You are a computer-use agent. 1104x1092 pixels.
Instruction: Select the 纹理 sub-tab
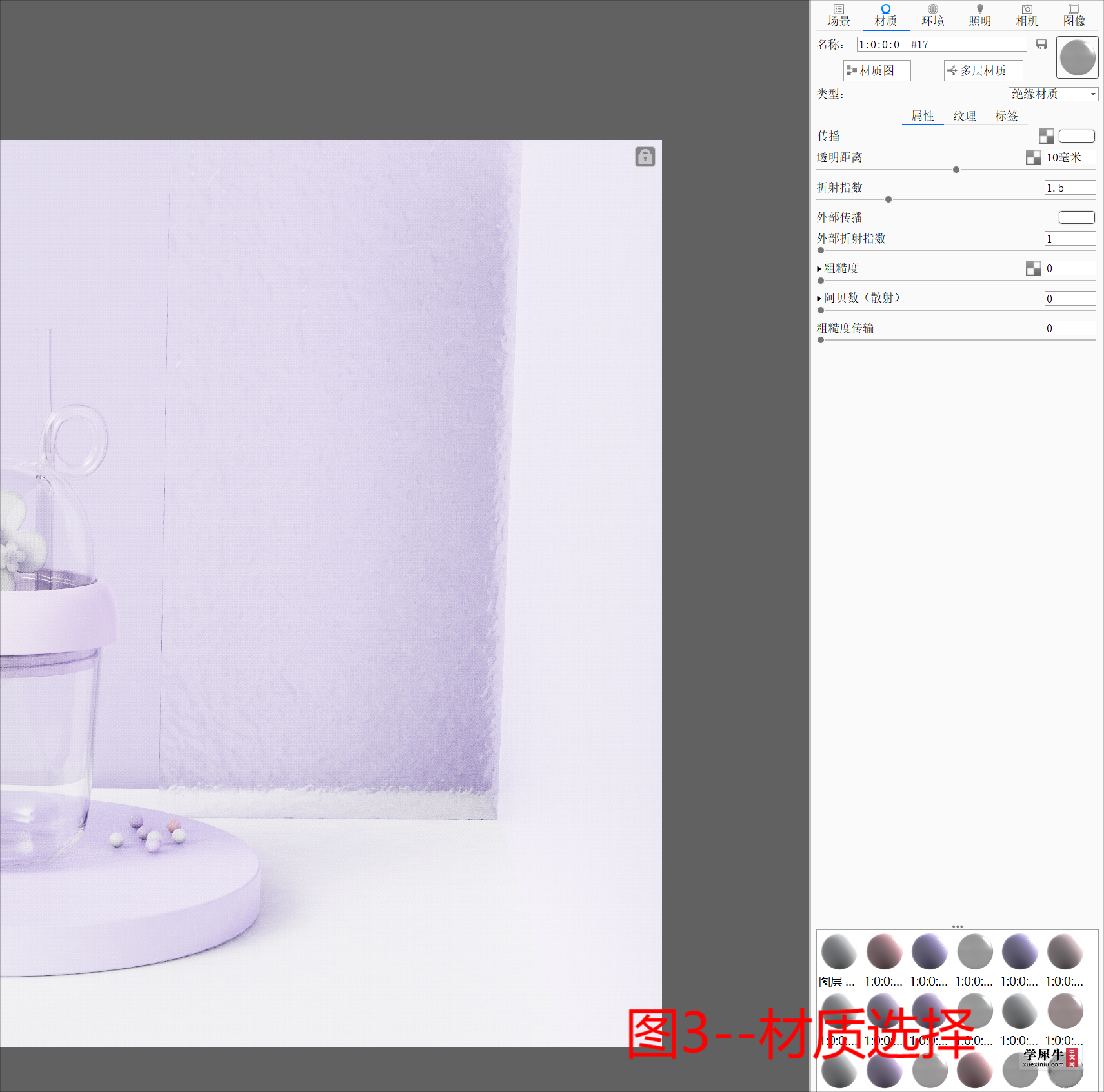[x=965, y=116]
